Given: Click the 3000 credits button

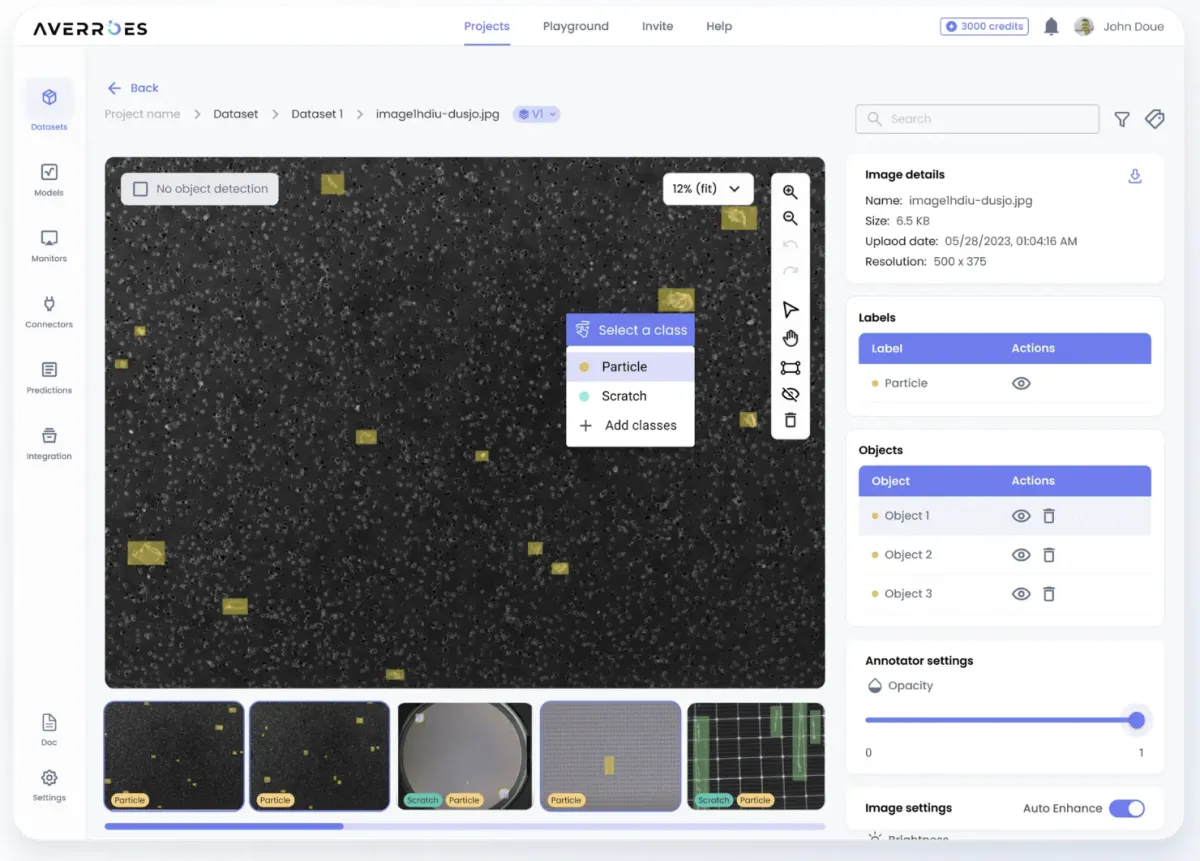Looking at the screenshot, I should click(x=983, y=27).
